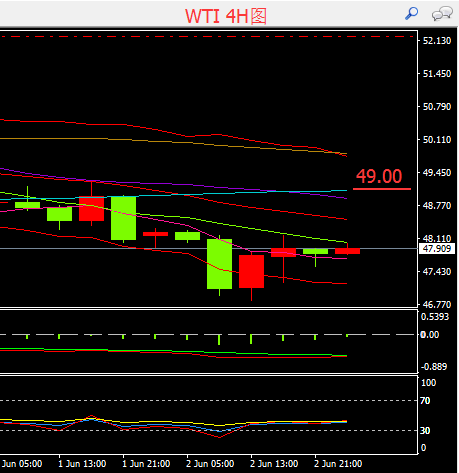The height and width of the screenshot is (473, 459).
Task: Click the blue magnifier search icon
Action: 411,14
